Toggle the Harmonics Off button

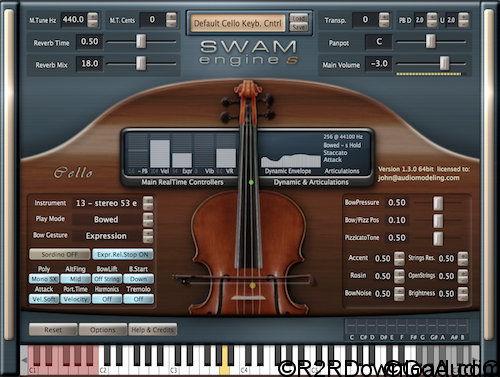pos(107,299)
